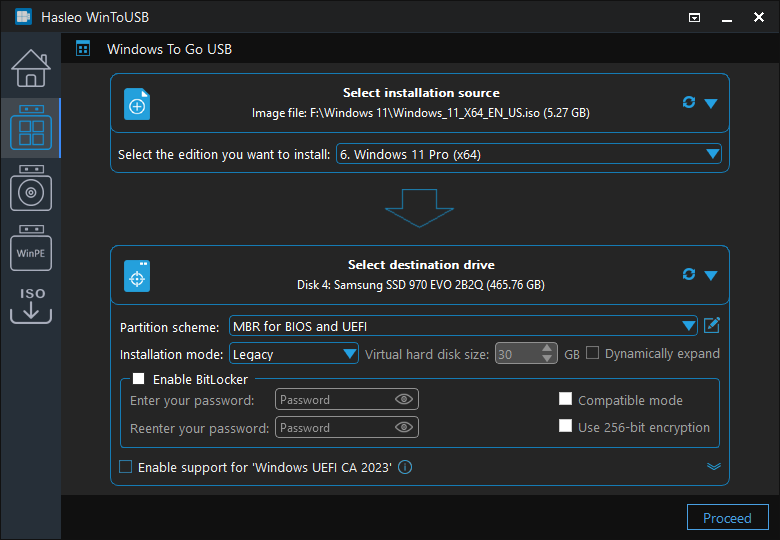Open the WinPE bootable USB sidebar icon

tap(31, 248)
